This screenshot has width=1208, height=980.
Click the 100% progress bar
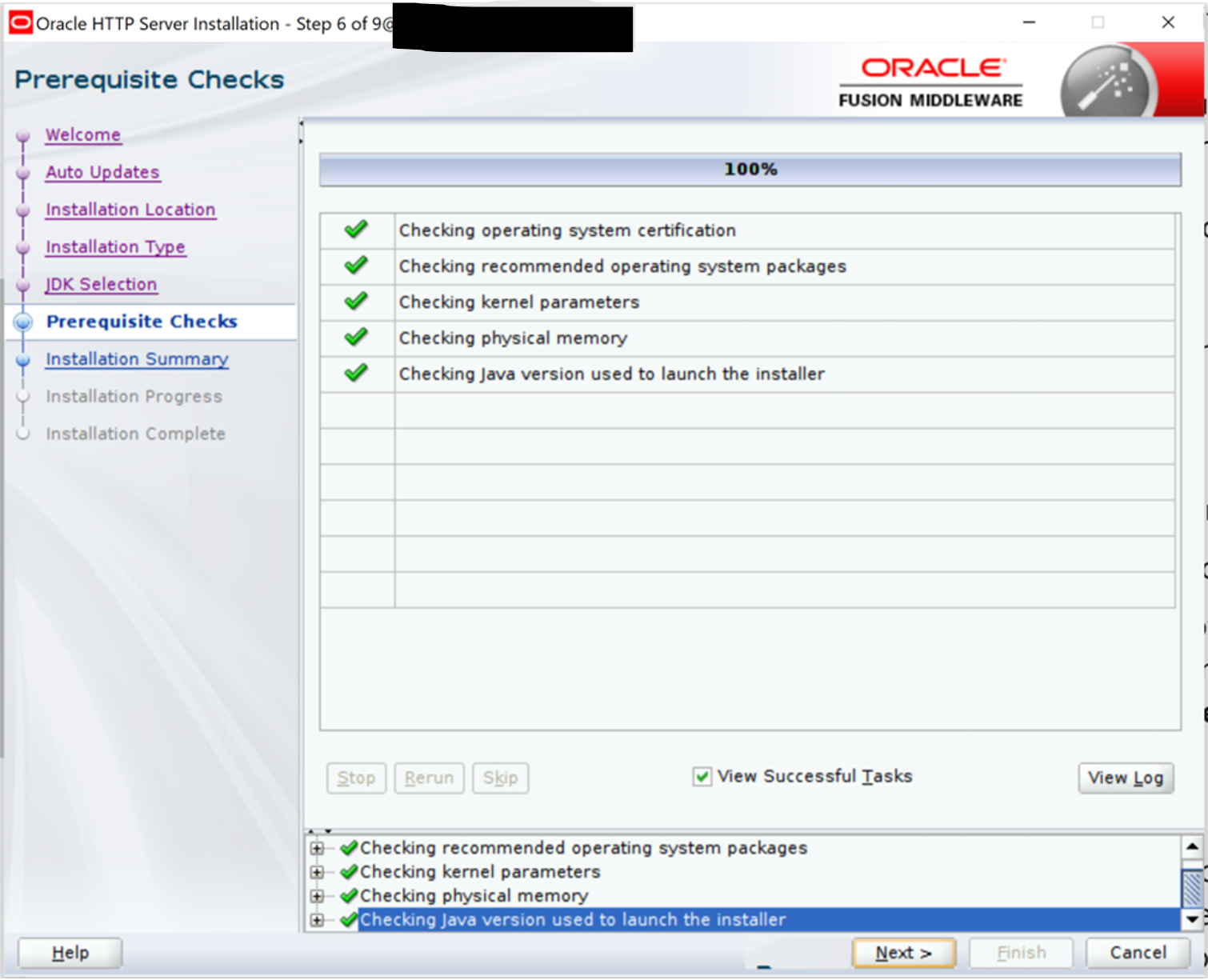coord(750,170)
